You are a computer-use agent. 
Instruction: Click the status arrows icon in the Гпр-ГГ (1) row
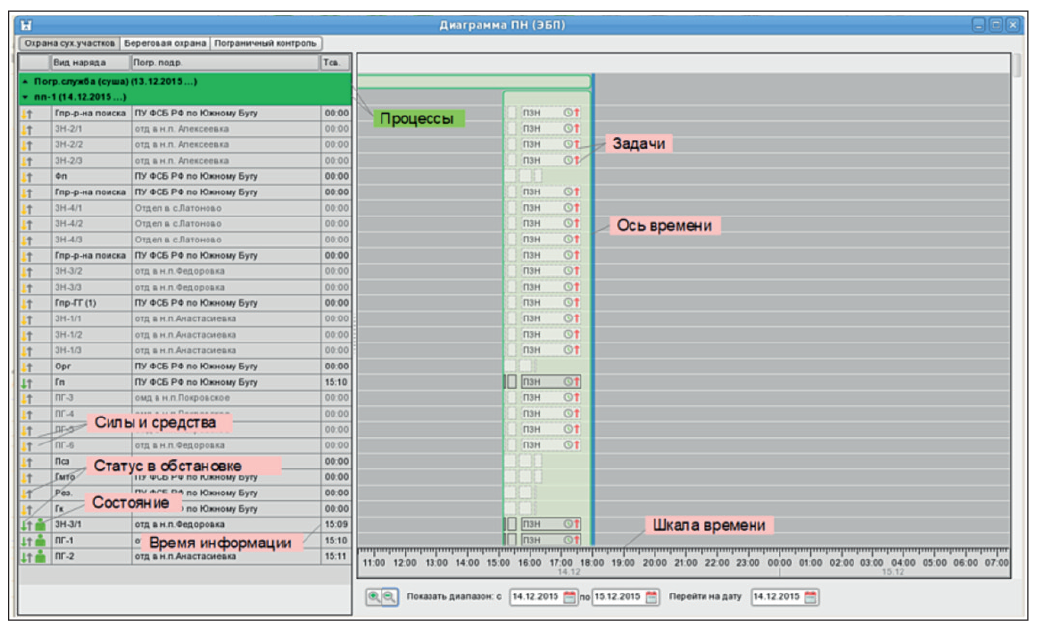click(27, 303)
